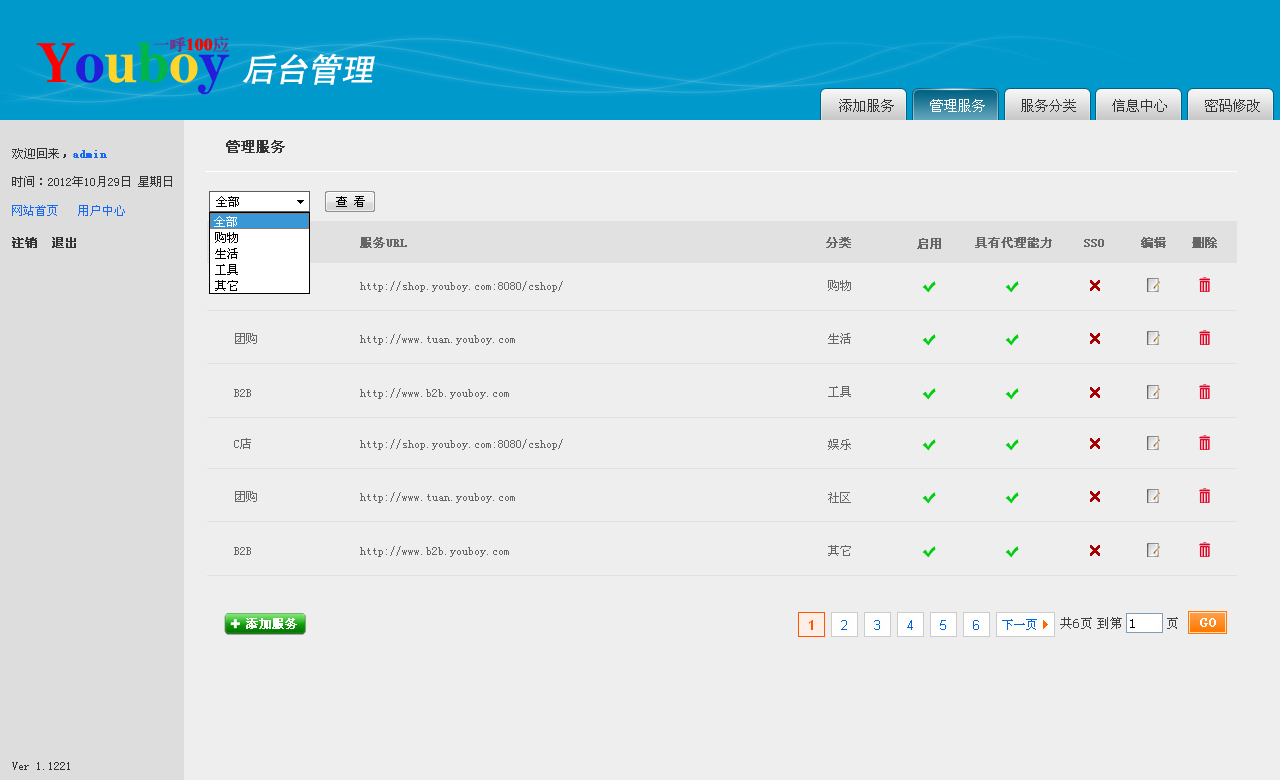The image size is (1280, 780).
Task: Click the orange GO button
Action: coord(1207,623)
